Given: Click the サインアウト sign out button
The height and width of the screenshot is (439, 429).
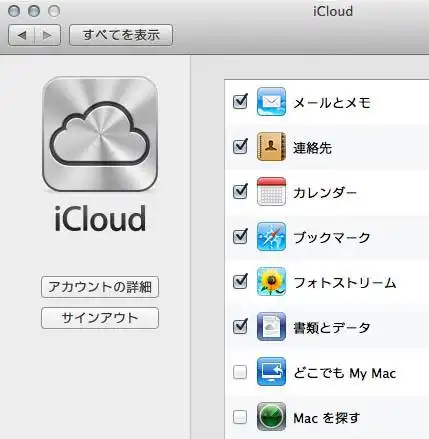Looking at the screenshot, I should pos(100,318).
